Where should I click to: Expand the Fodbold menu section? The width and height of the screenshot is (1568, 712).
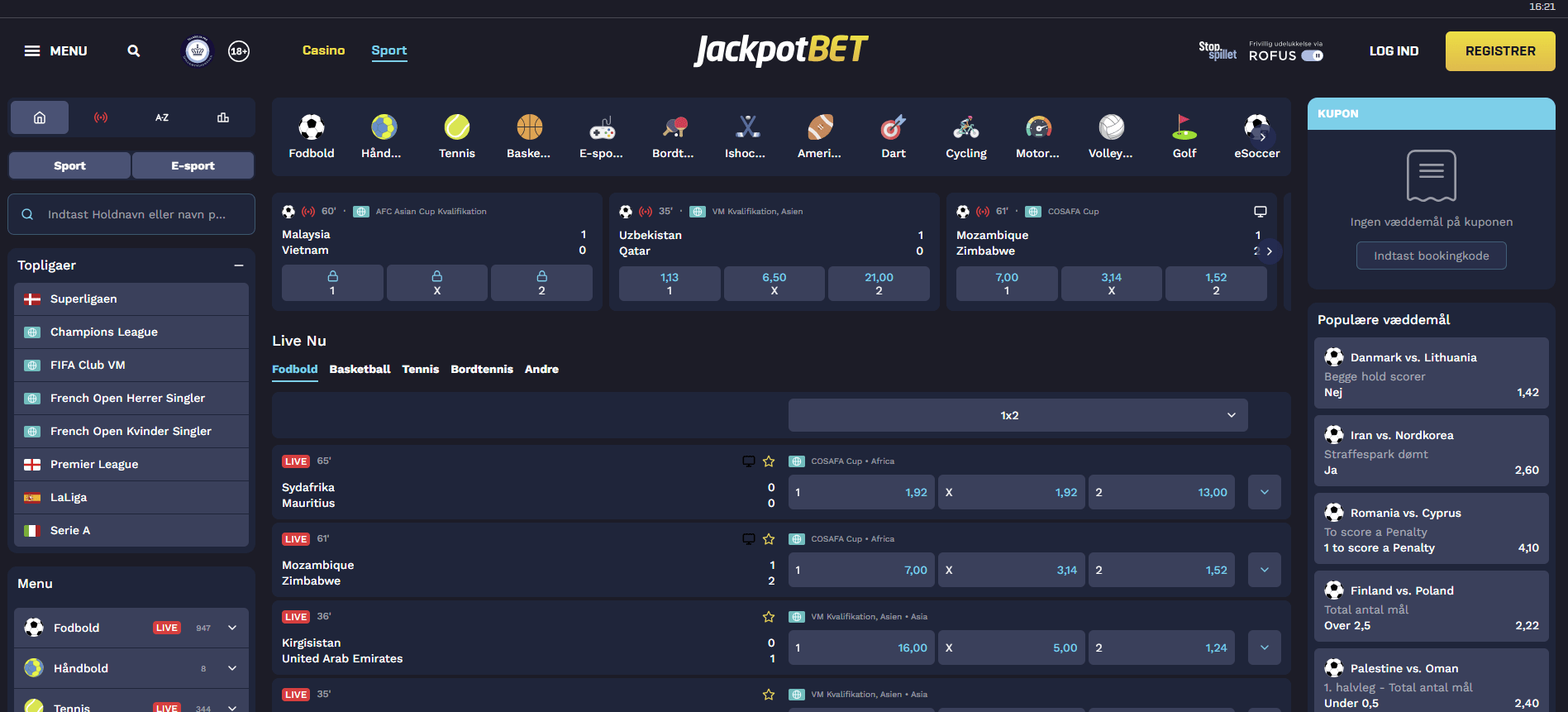tap(232, 628)
